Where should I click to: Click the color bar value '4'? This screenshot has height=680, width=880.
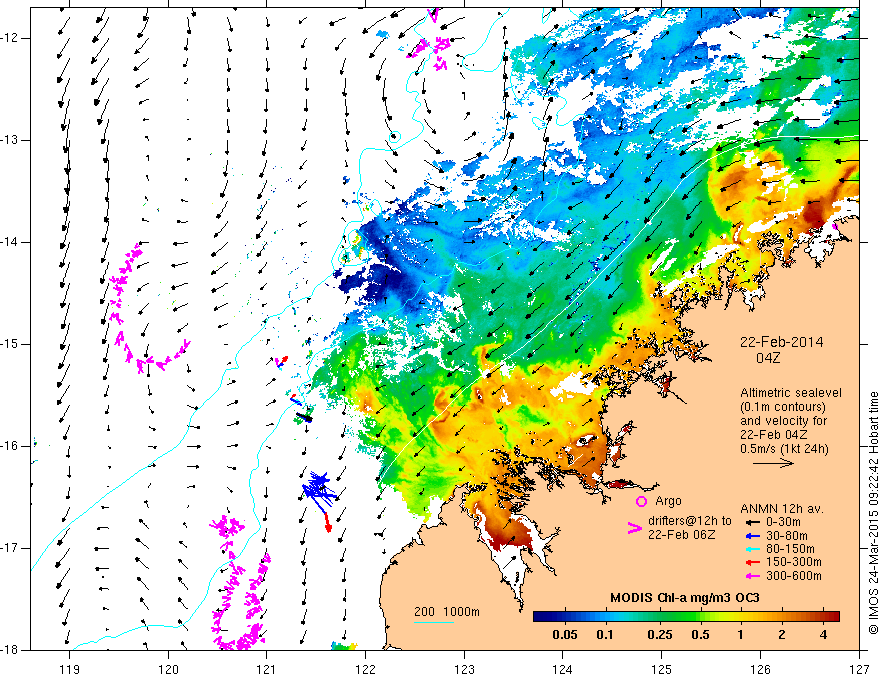click(x=823, y=635)
